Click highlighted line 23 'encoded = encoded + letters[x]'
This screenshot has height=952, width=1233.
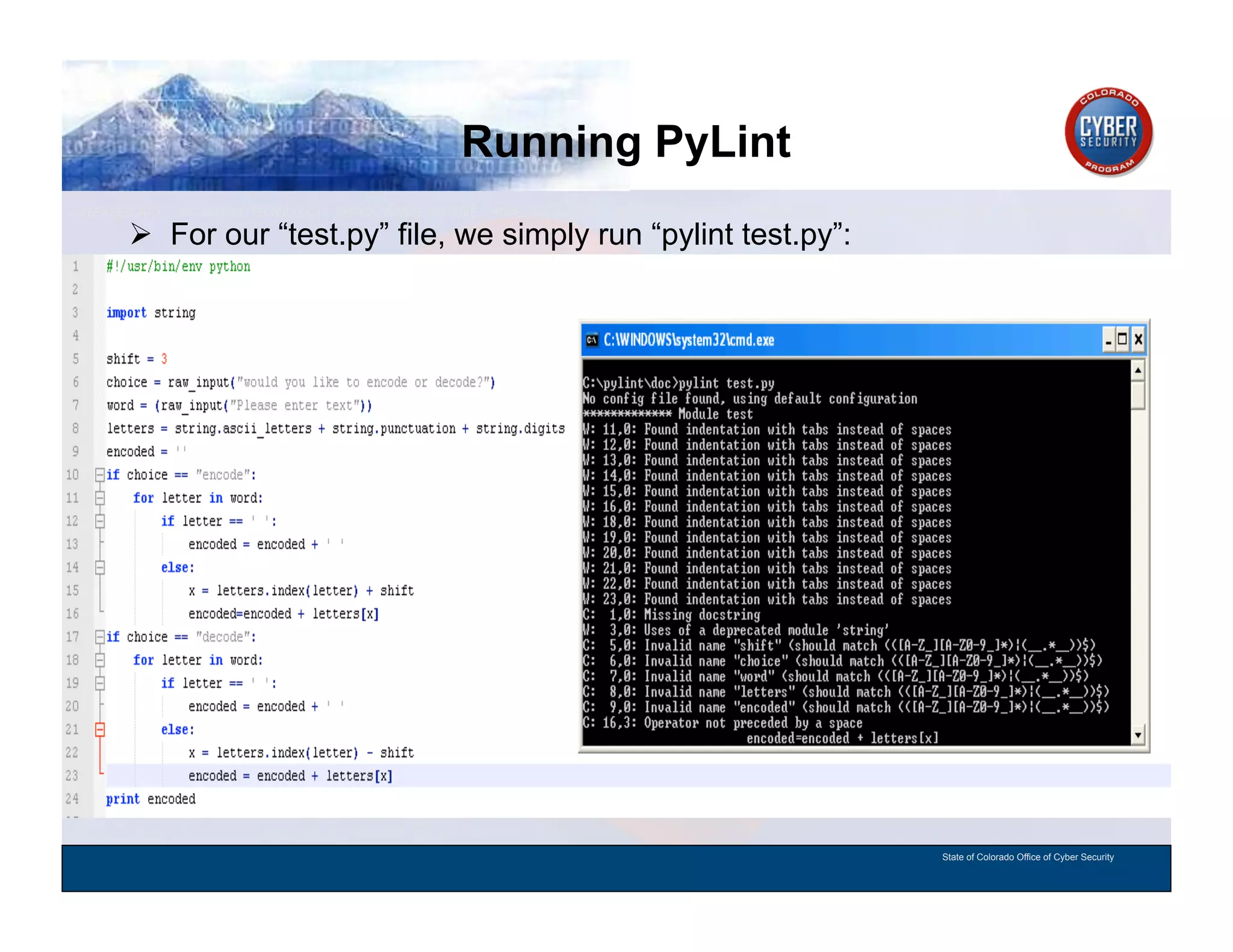coord(290,776)
